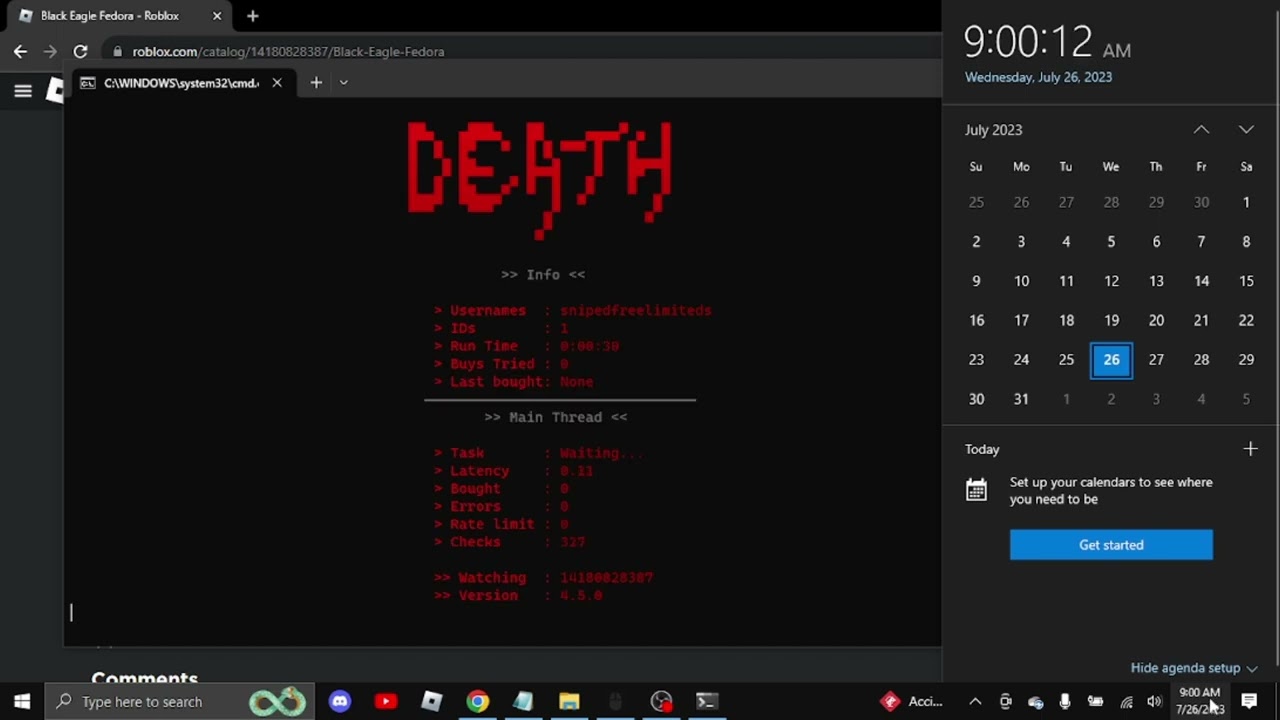Add a new event with plus icon
Viewport: 1280px width, 720px height.
1250,449
